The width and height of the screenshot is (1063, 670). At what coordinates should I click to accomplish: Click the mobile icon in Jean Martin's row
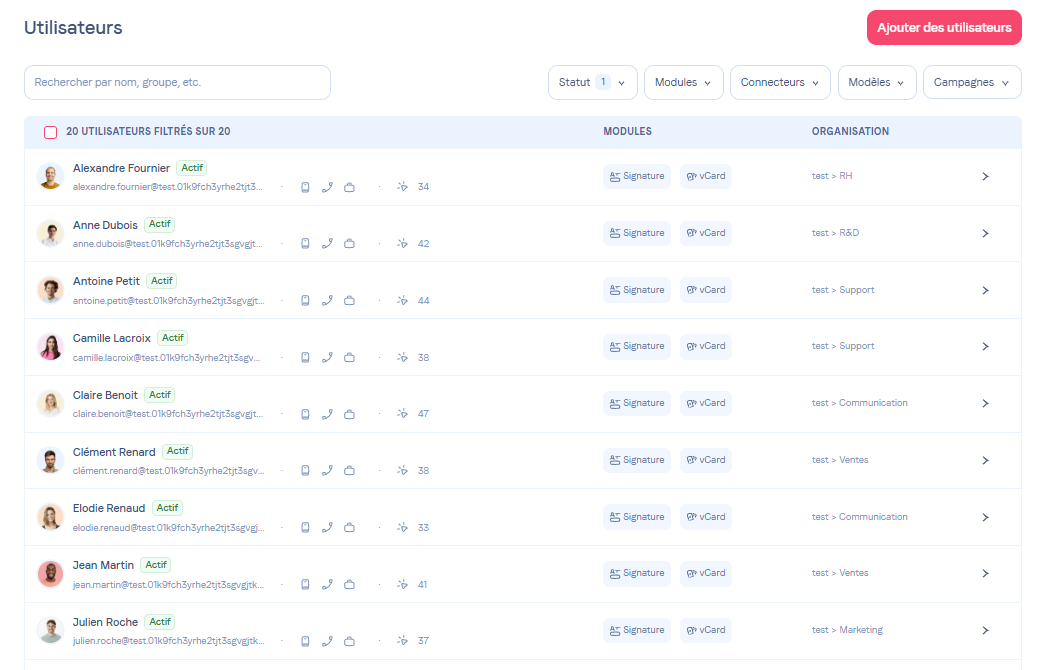pos(305,585)
